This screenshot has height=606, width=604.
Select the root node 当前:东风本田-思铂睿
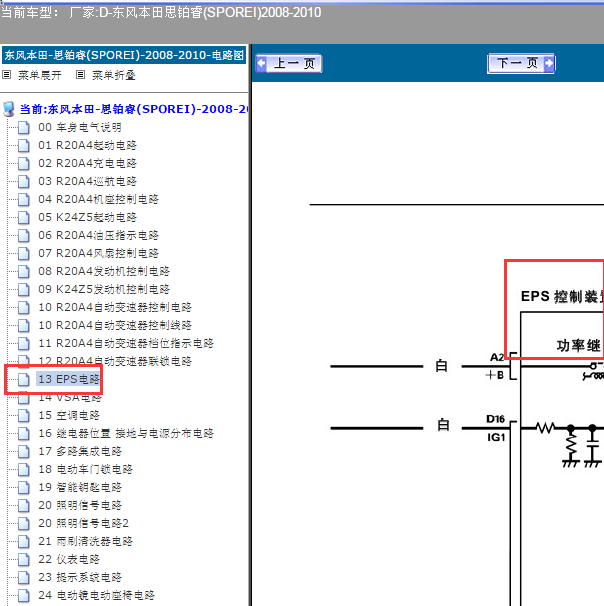[x=134, y=109]
